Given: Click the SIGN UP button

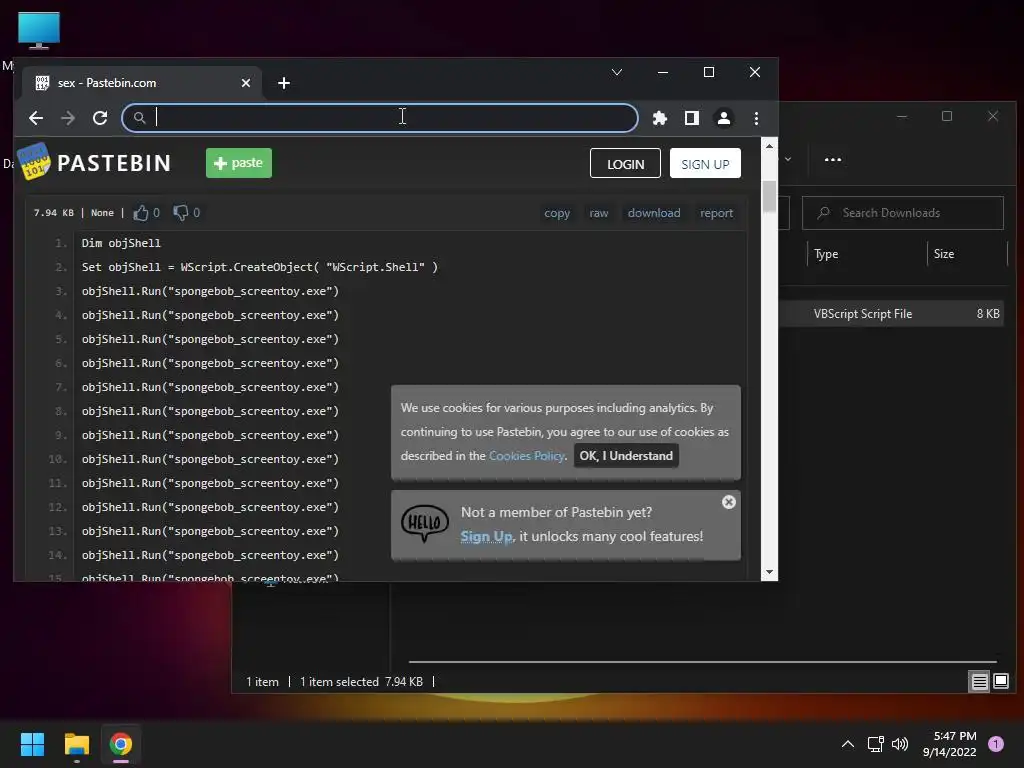Looking at the screenshot, I should tap(705, 164).
